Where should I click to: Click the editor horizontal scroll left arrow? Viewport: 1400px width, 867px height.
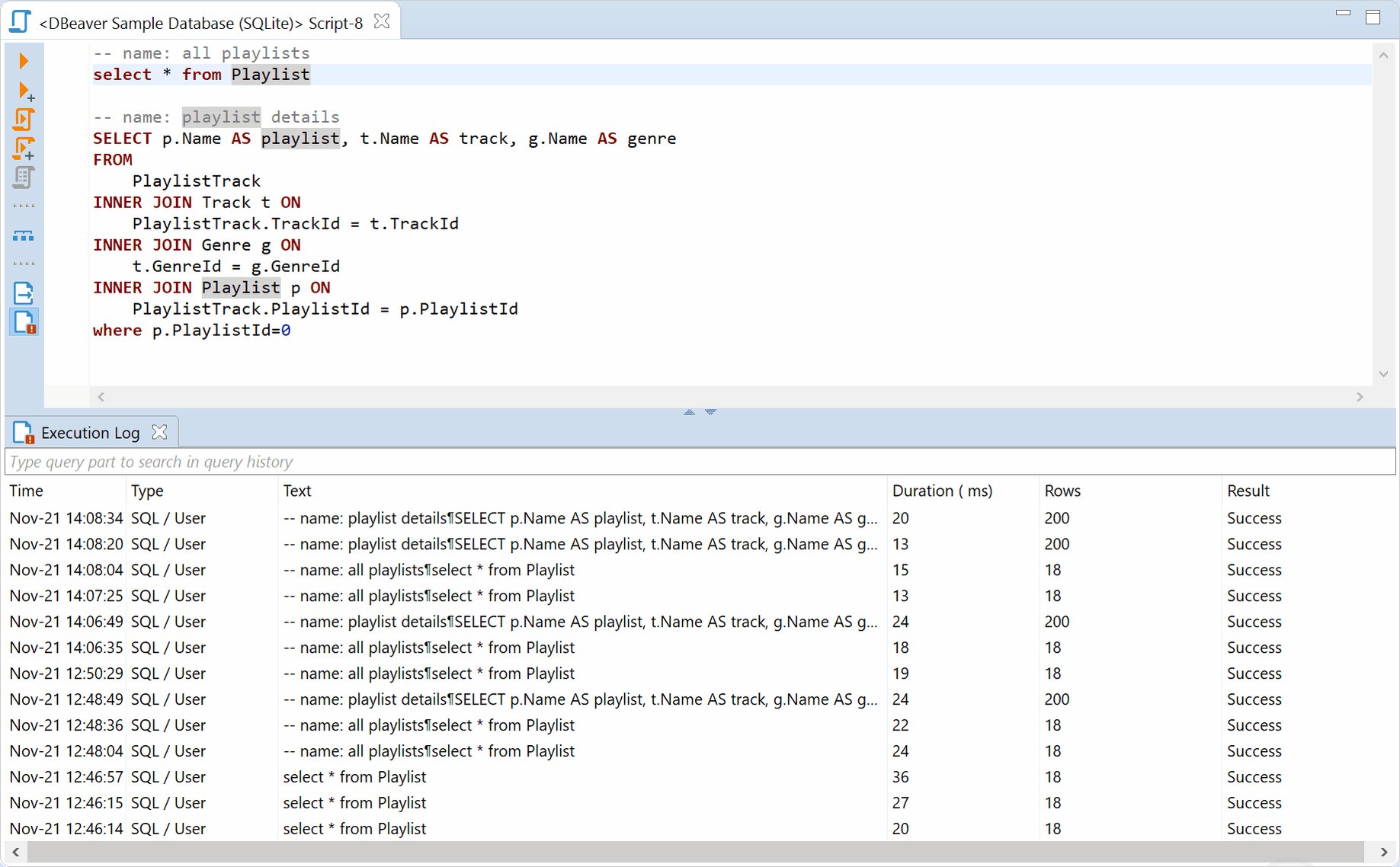coord(101,397)
